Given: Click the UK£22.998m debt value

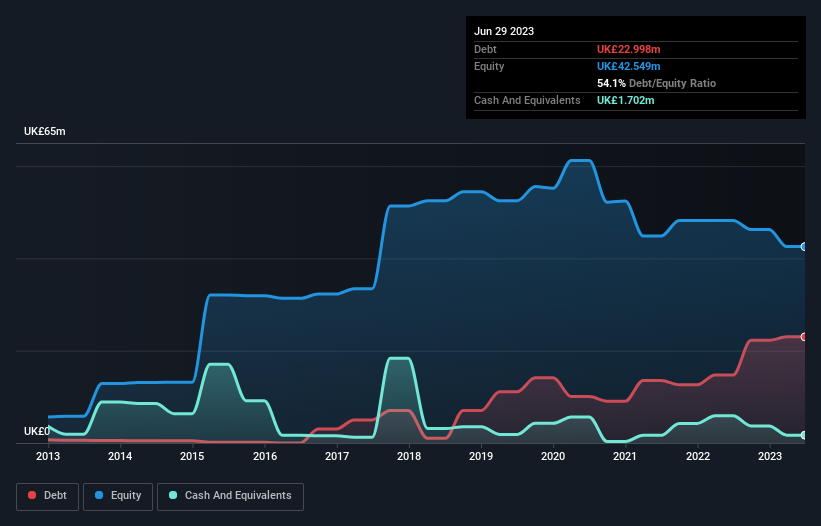Looking at the screenshot, I should [x=628, y=49].
